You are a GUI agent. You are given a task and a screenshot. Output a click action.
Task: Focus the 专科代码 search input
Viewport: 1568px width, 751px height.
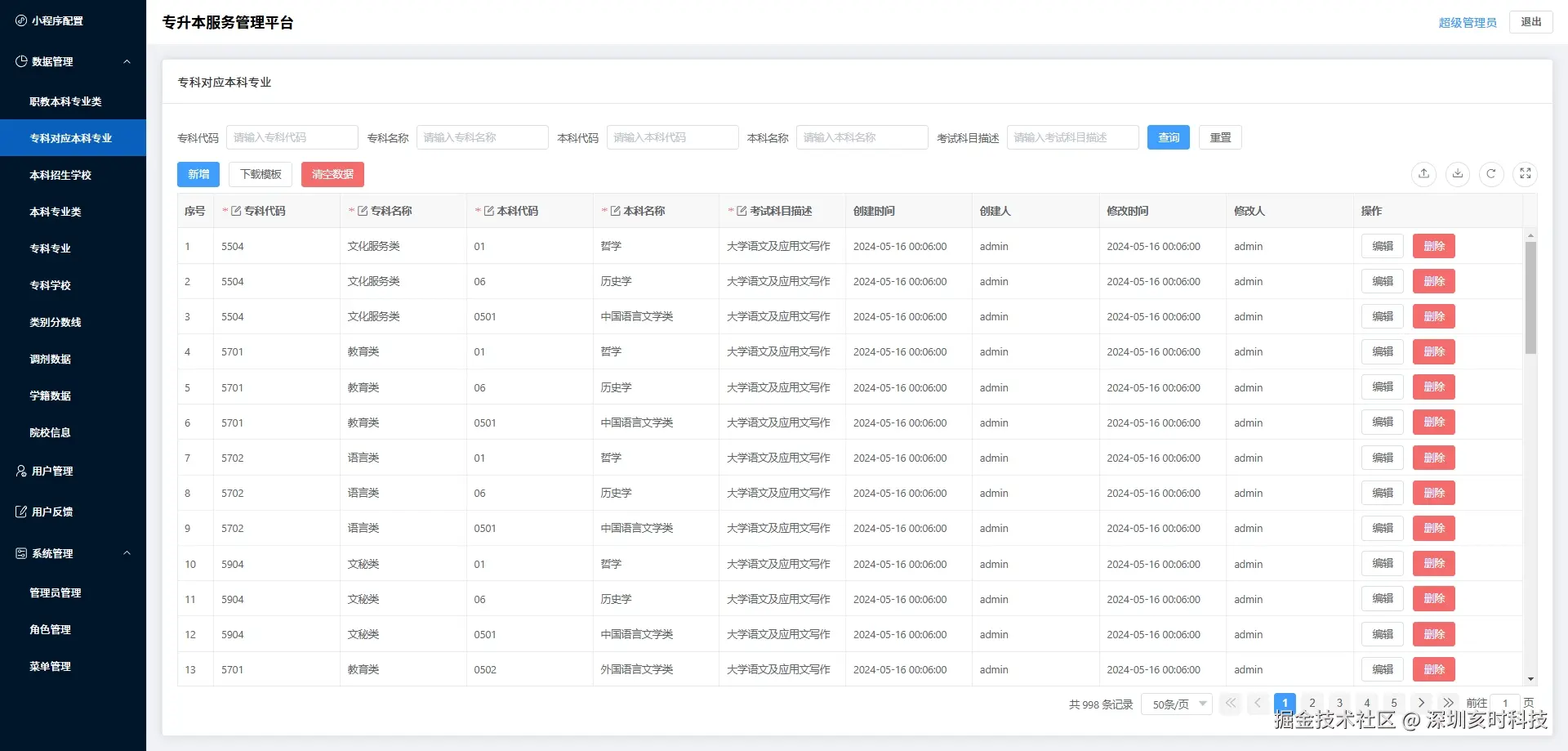tap(292, 137)
